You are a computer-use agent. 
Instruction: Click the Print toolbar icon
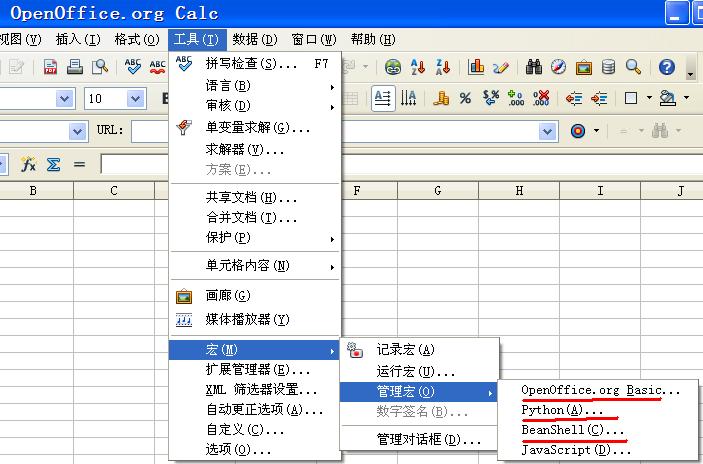tap(75, 67)
